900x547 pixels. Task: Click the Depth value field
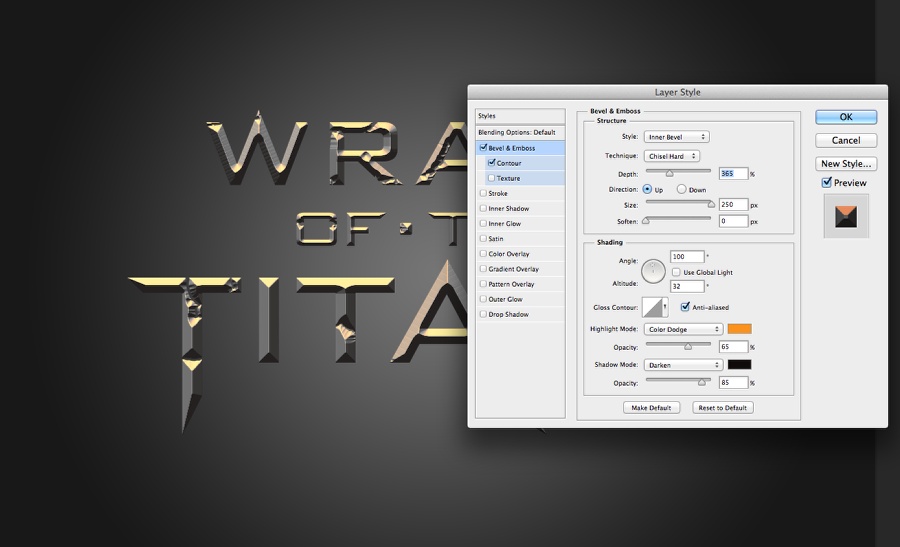click(x=734, y=173)
